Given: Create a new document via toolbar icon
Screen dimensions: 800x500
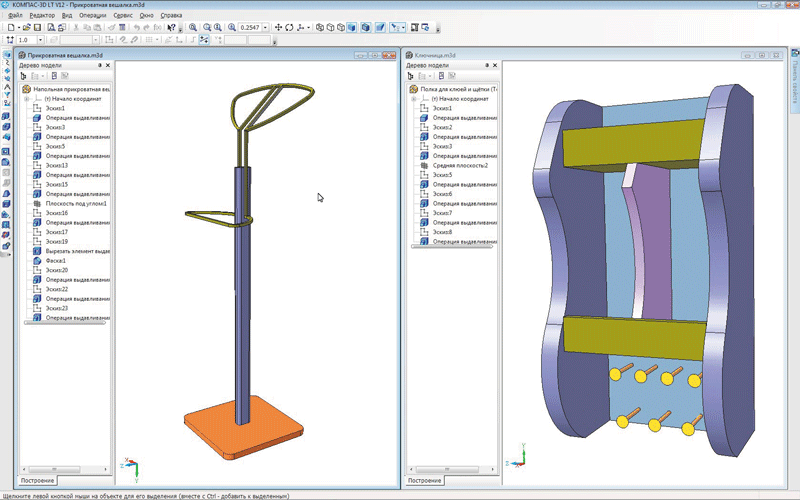Looking at the screenshot, I should coord(9,27).
